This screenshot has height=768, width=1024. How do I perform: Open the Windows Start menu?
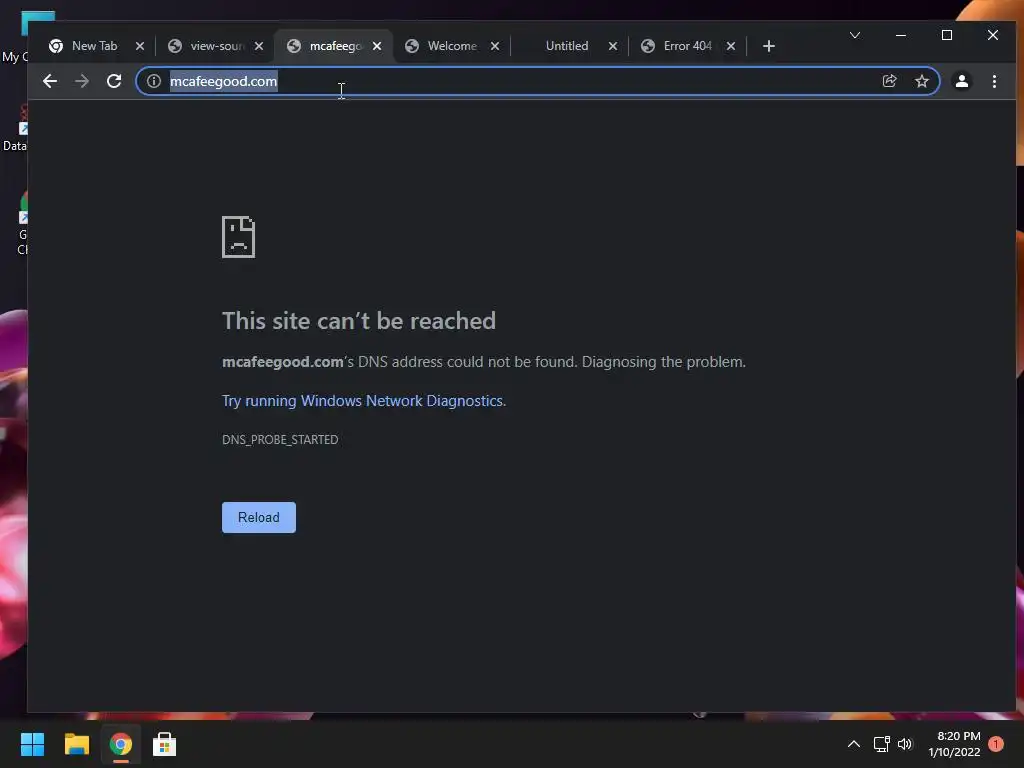[x=32, y=744]
